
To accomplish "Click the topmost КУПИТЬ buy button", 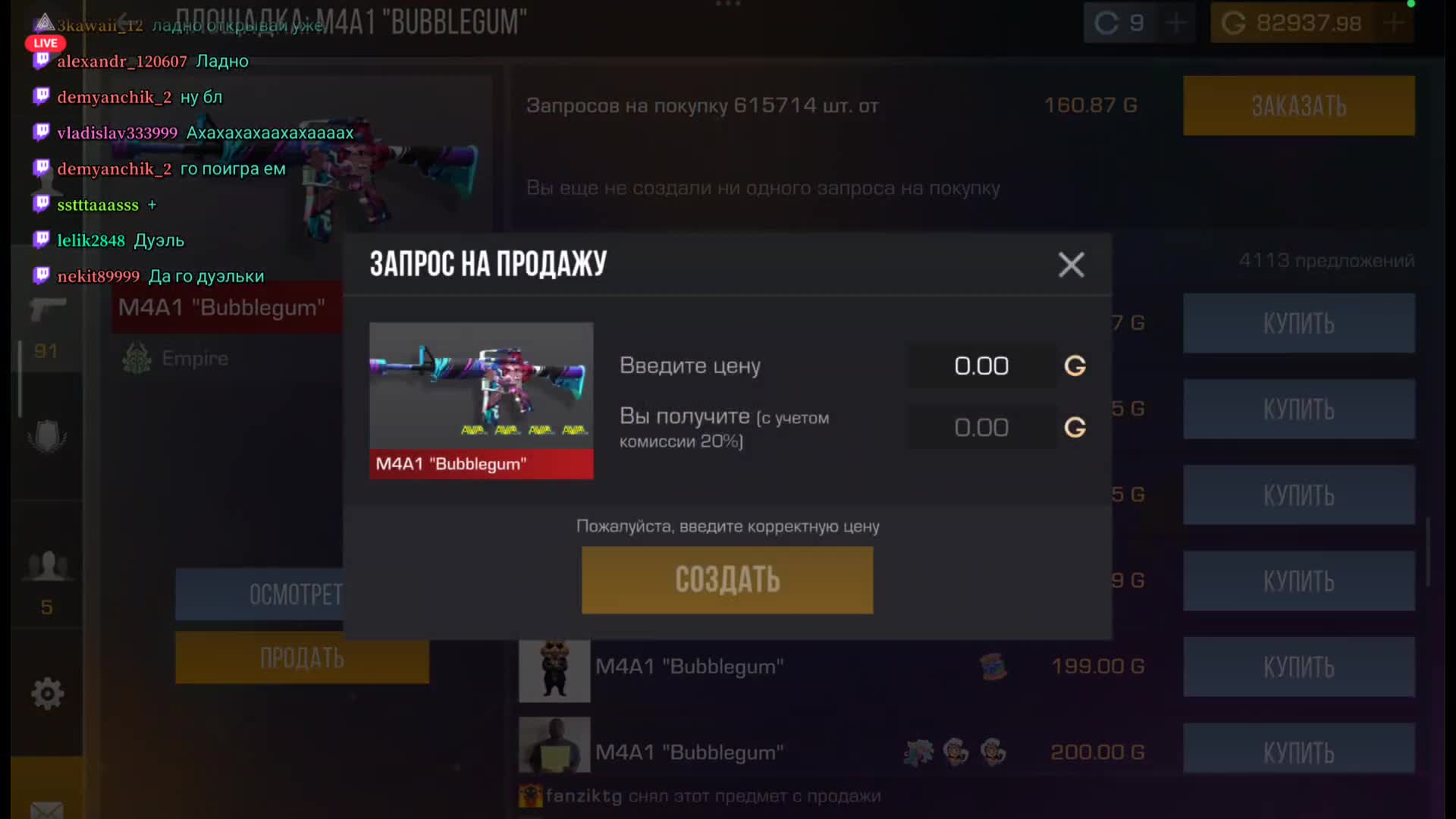I will (x=1299, y=323).
